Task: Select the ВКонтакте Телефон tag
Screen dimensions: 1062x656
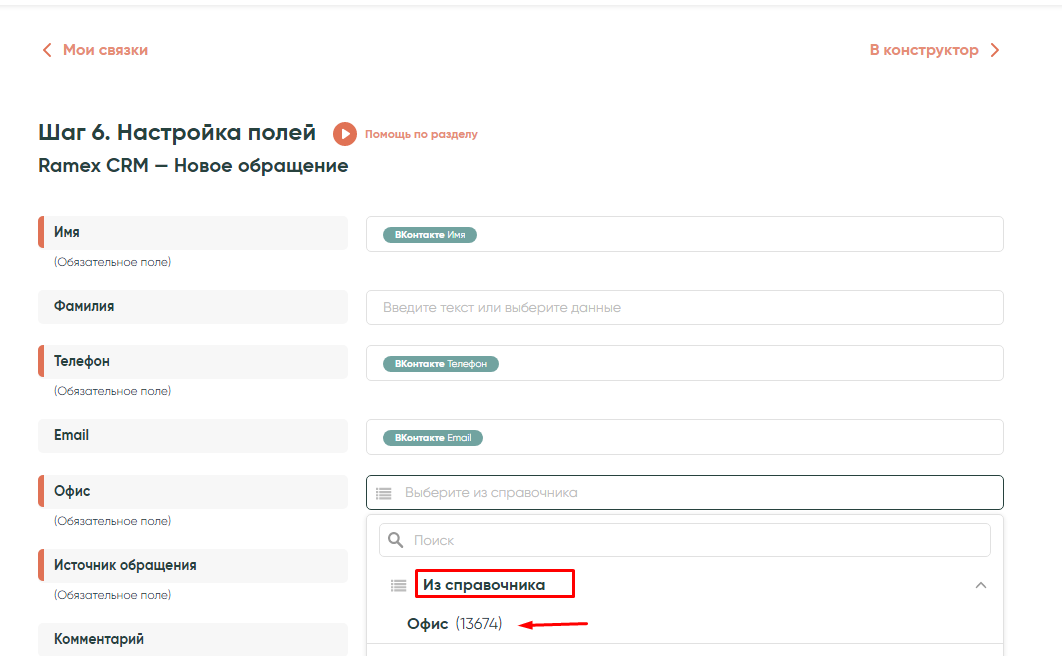Action: [440, 364]
